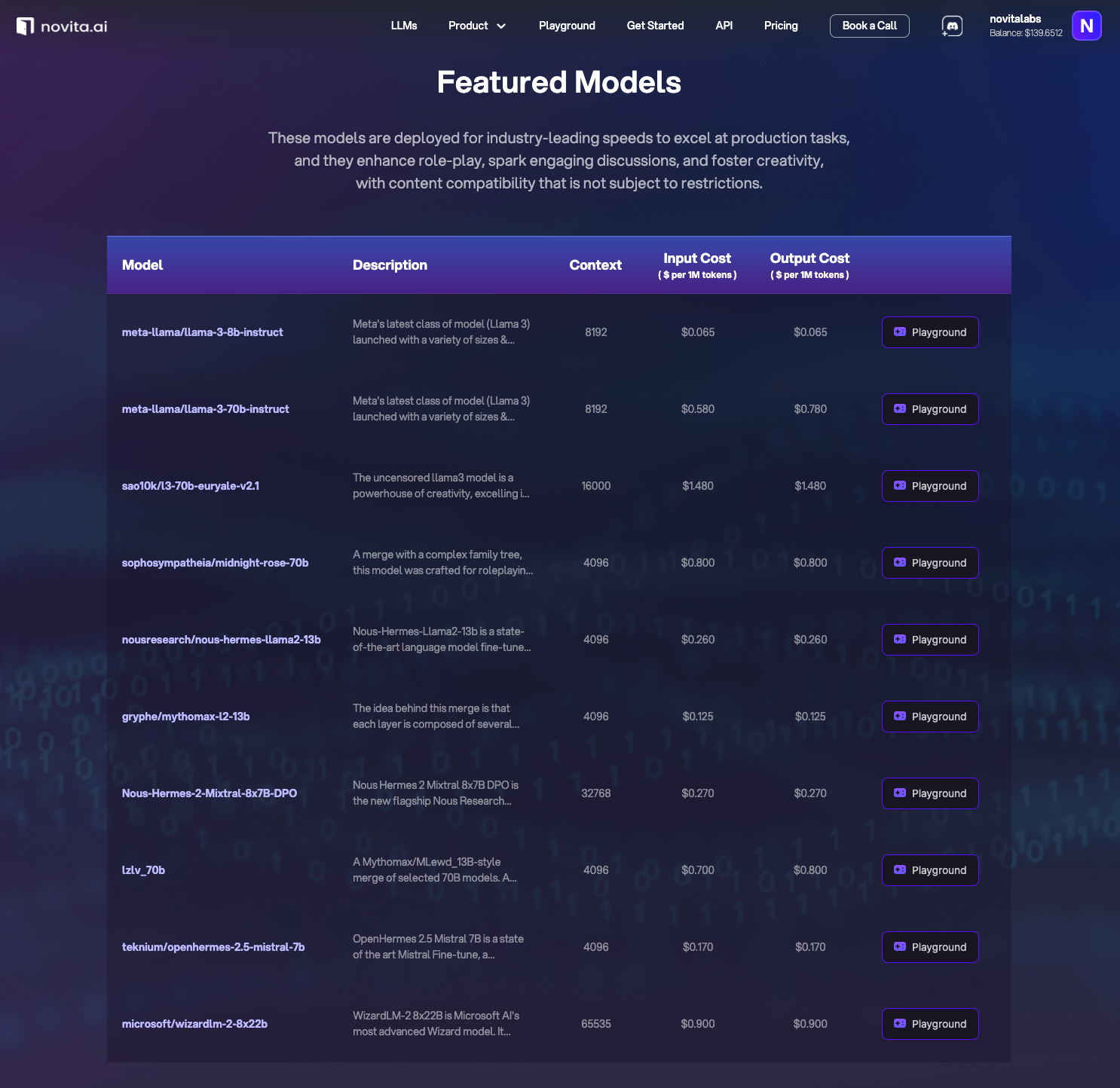Select the sao10k/l3-70b-euryale-v2.1 model link
Image resolution: width=1120 pixels, height=1088 pixels.
coord(191,486)
